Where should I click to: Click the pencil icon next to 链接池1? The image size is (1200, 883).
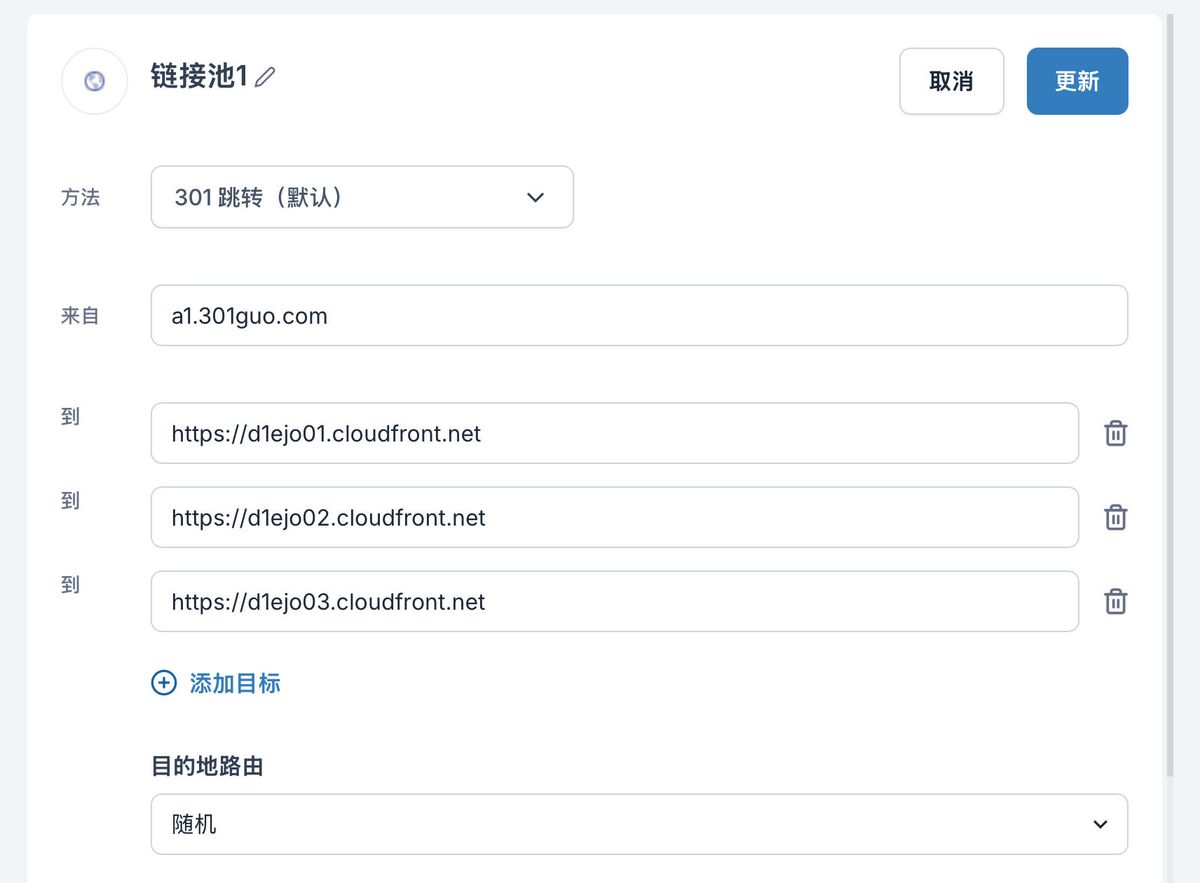265,77
